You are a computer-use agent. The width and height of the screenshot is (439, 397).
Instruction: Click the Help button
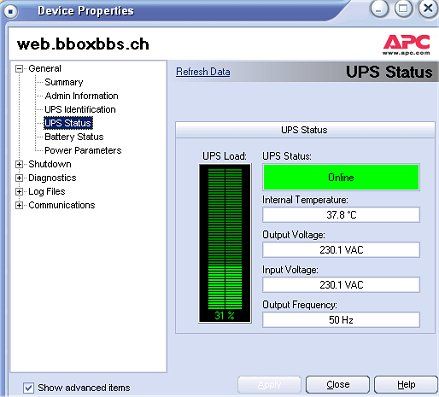tap(406, 385)
